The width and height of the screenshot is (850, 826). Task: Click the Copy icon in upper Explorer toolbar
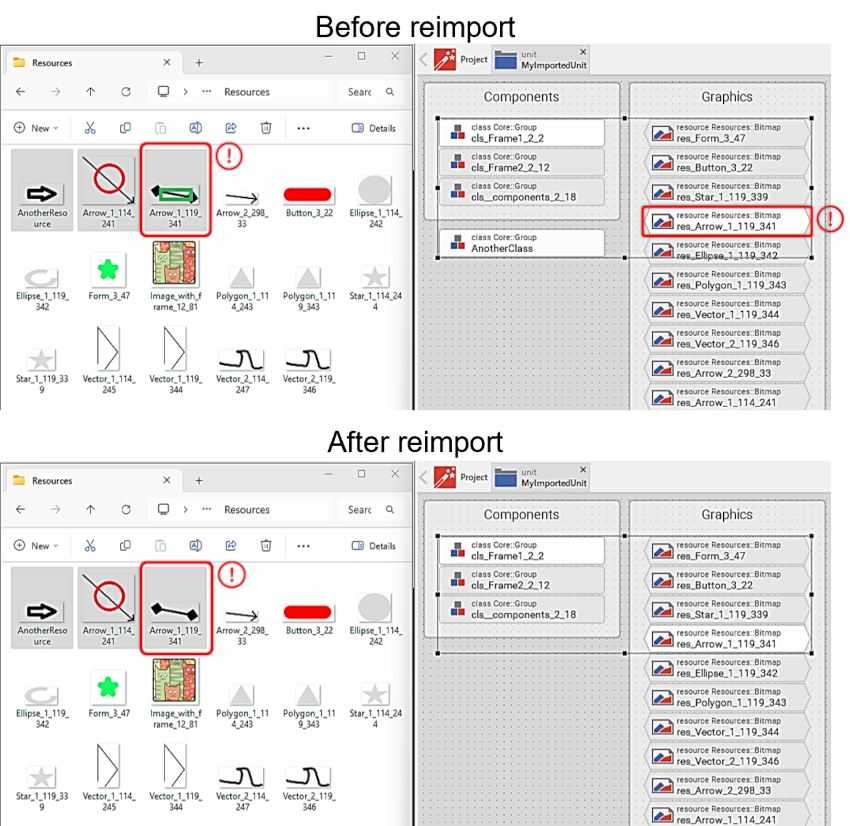[125, 128]
